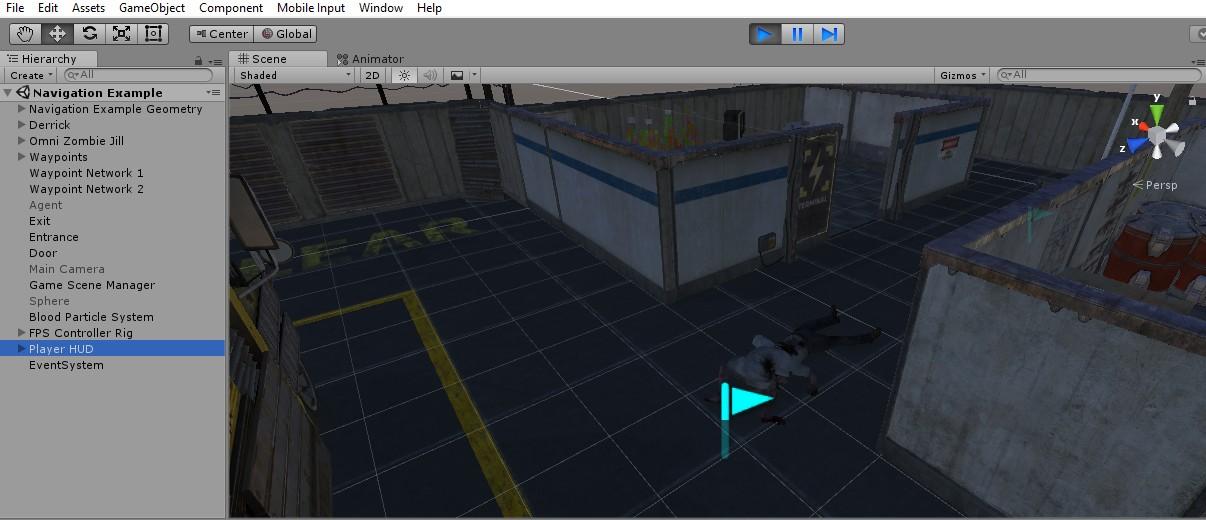Select the Exit object

[40, 221]
